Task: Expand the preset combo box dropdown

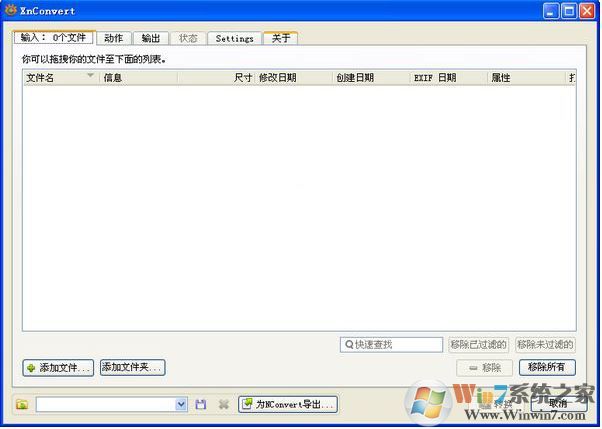Action: pyautogui.click(x=181, y=404)
